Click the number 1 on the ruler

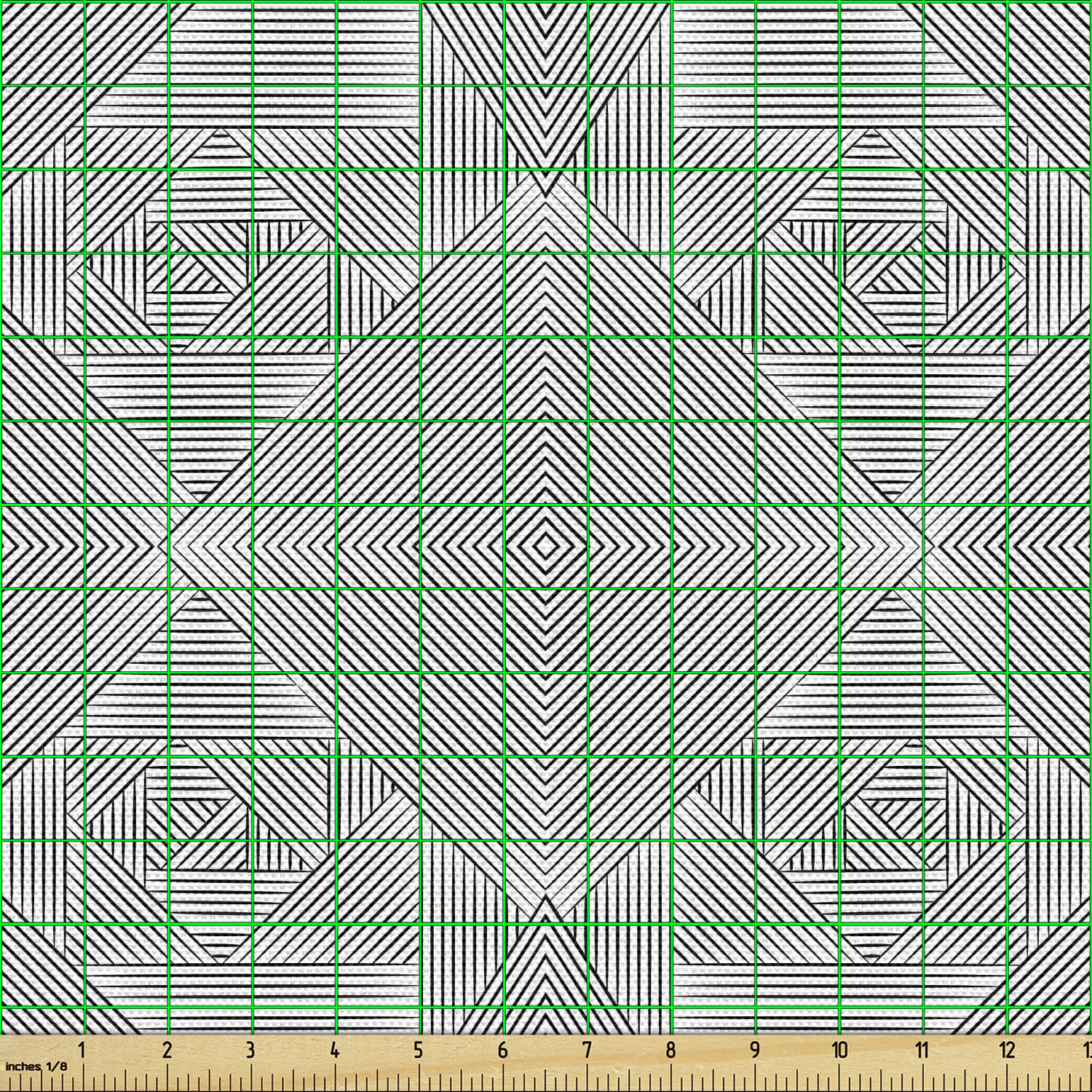pyautogui.click(x=83, y=1050)
